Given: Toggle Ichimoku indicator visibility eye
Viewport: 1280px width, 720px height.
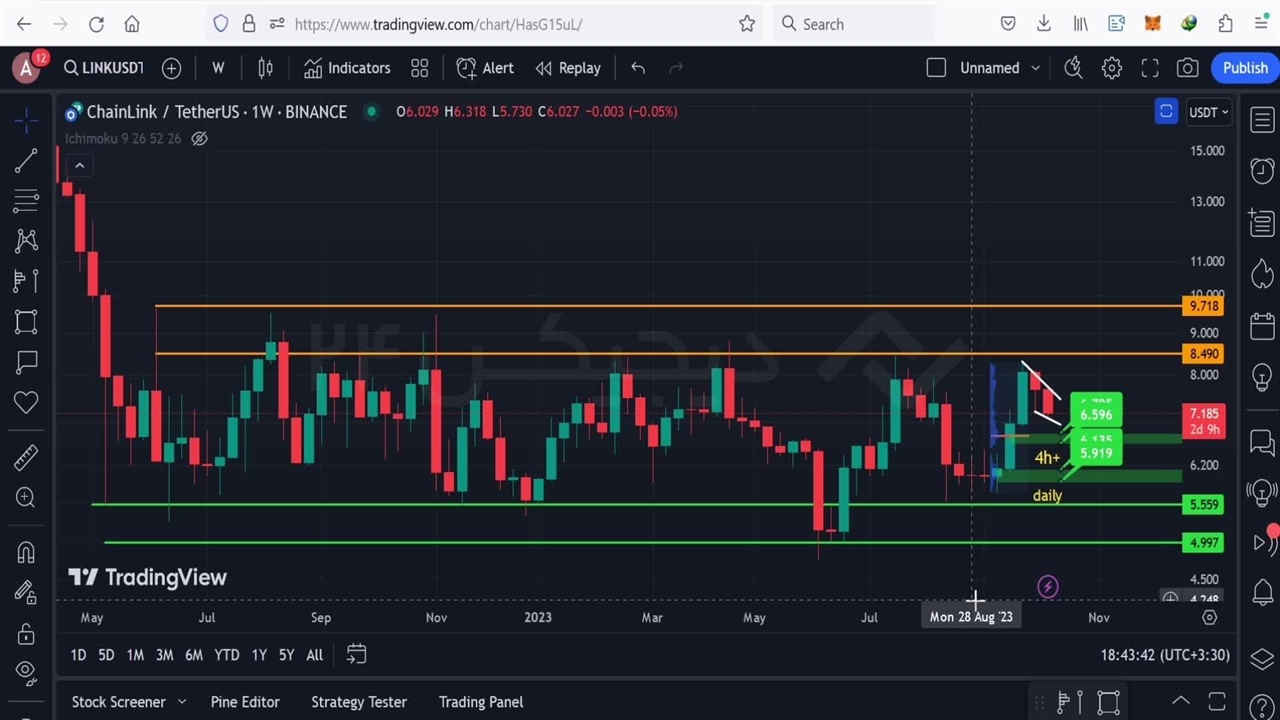Looking at the screenshot, I should [x=199, y=139].
